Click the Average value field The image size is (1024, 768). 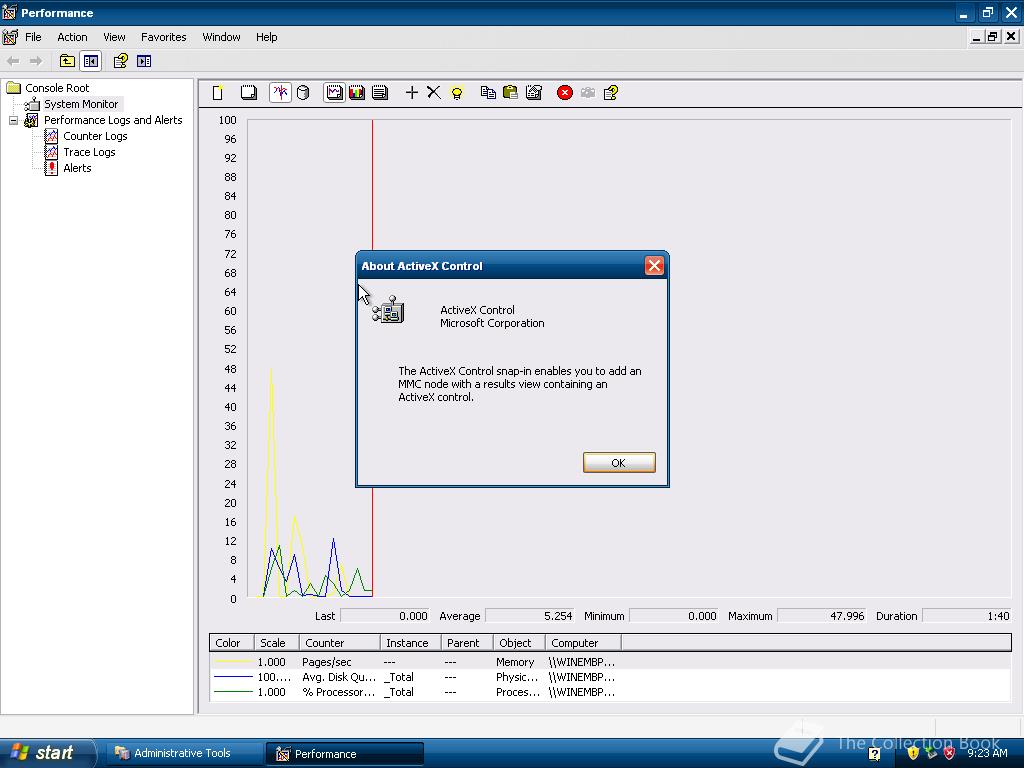[x=530, y=616]
